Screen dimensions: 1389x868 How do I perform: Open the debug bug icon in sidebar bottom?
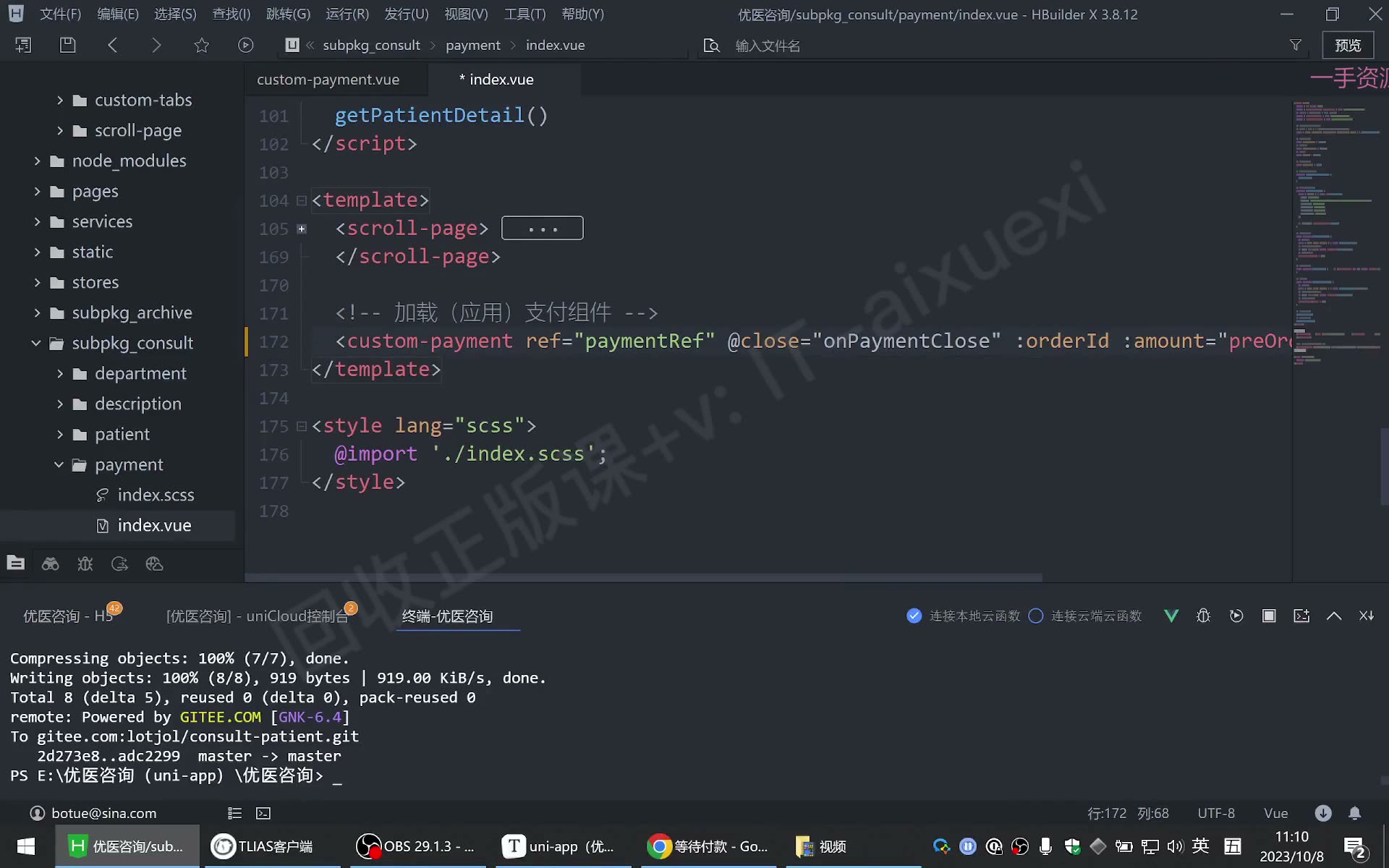[x=85, y=563]
